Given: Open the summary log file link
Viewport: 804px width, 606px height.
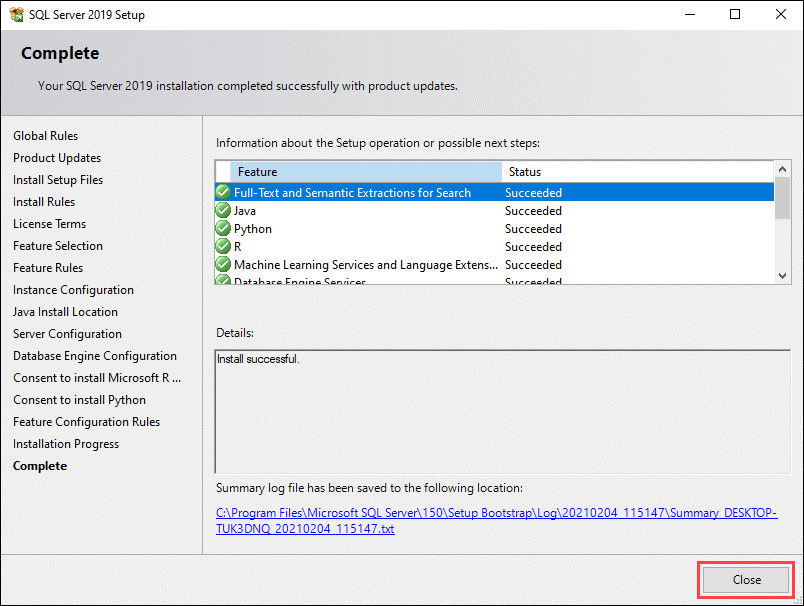Looking at the screenshot, I should (495, 520).
